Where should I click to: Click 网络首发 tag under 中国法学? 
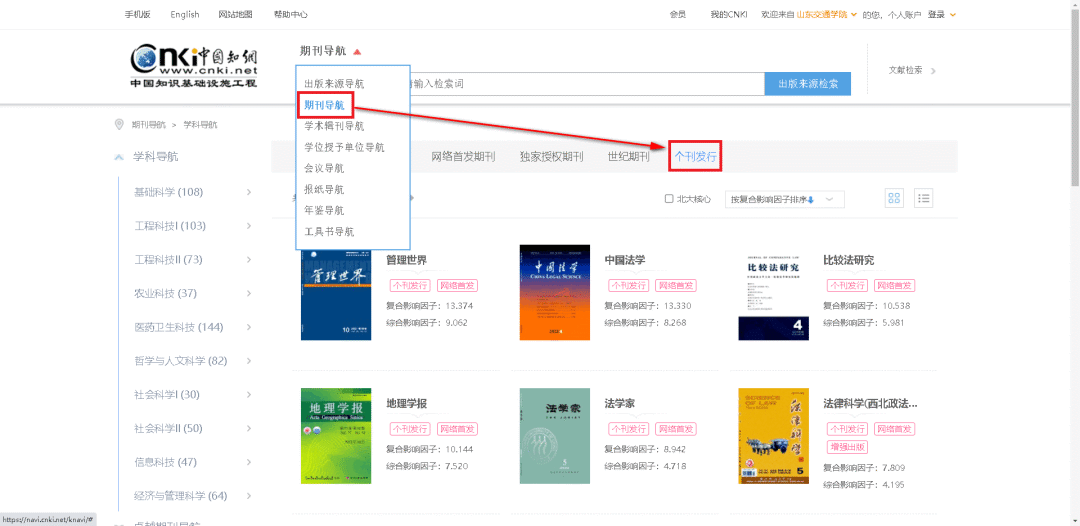(675, 285)
